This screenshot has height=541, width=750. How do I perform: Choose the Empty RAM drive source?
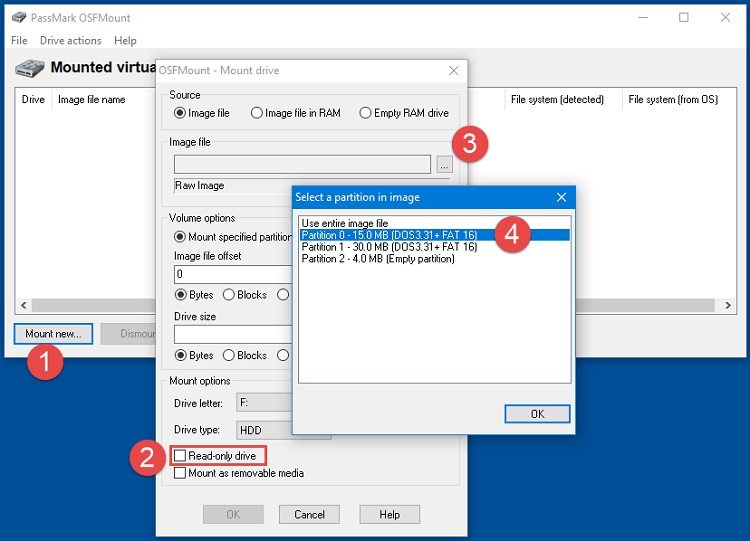[404, 113]
